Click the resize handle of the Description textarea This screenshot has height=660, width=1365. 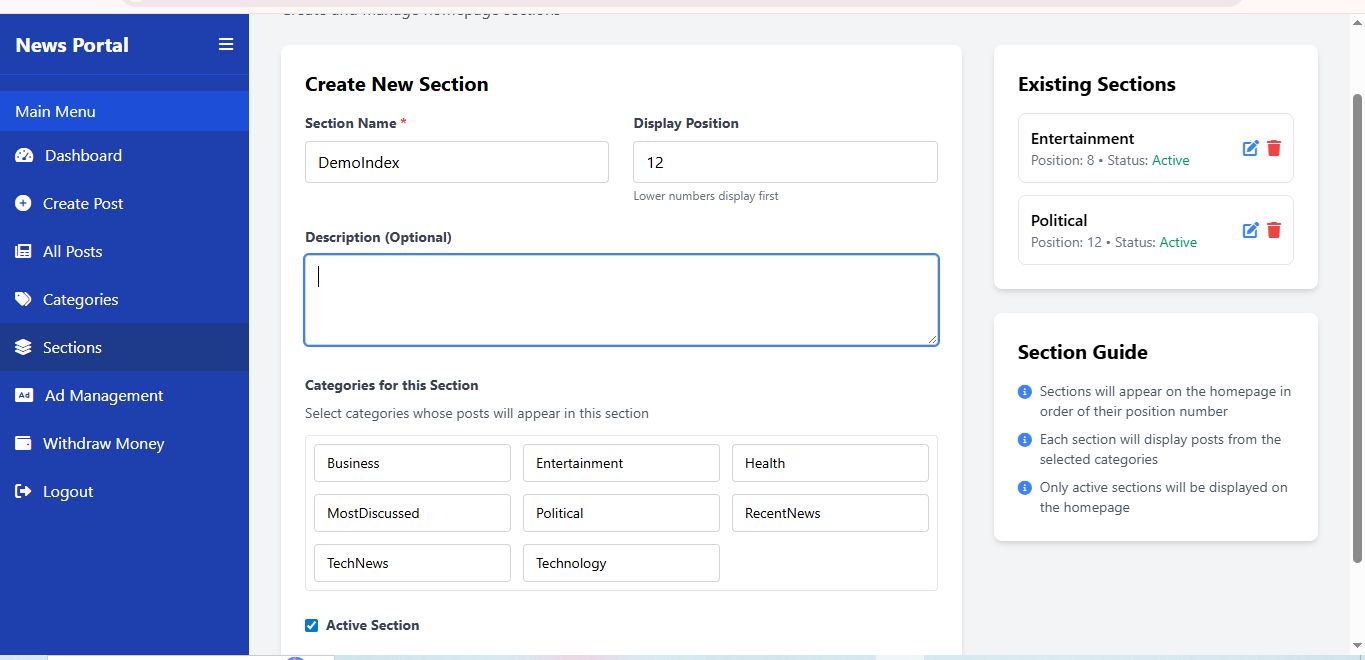coord(932,340)
